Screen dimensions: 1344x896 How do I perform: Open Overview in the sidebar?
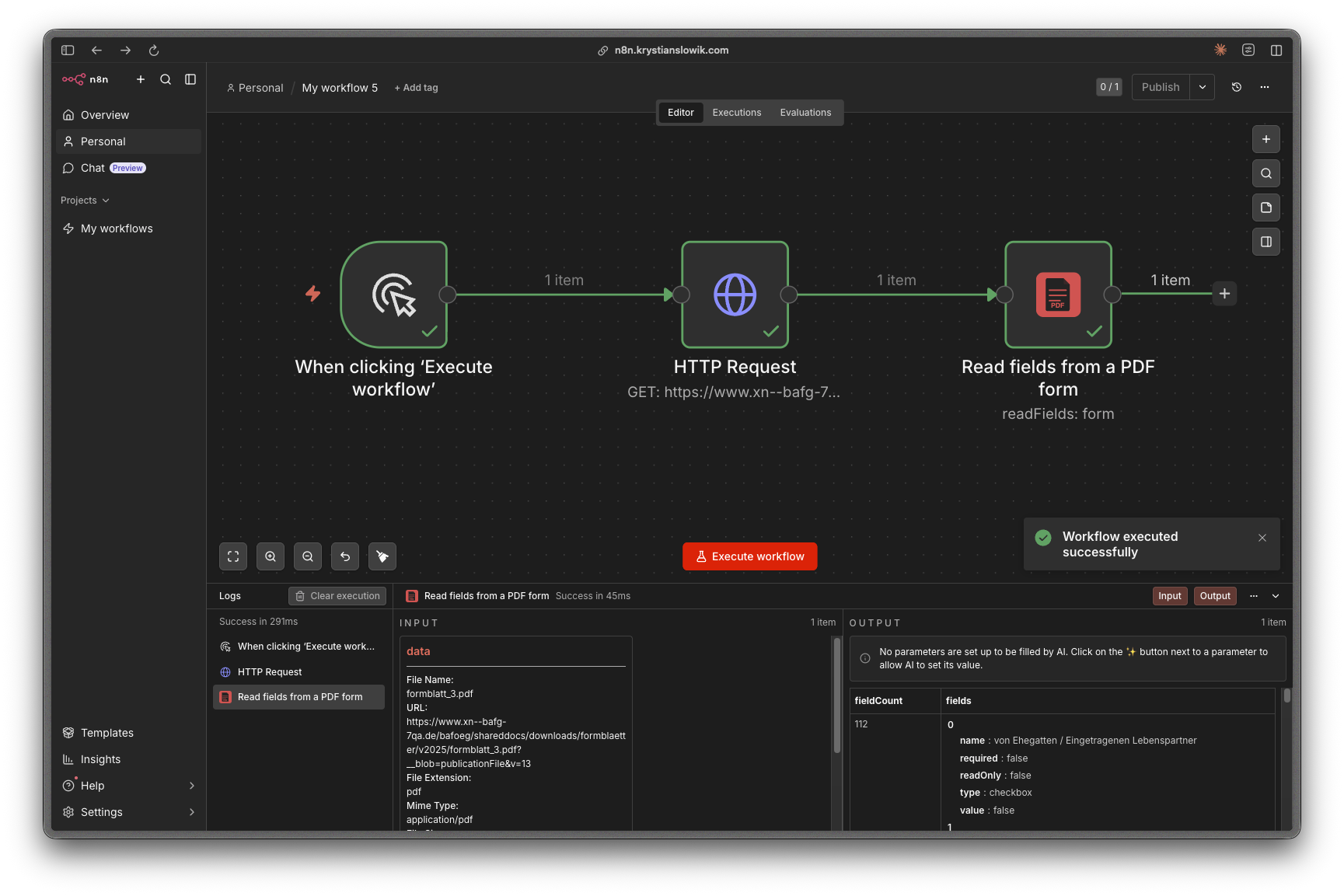point(128,115)
